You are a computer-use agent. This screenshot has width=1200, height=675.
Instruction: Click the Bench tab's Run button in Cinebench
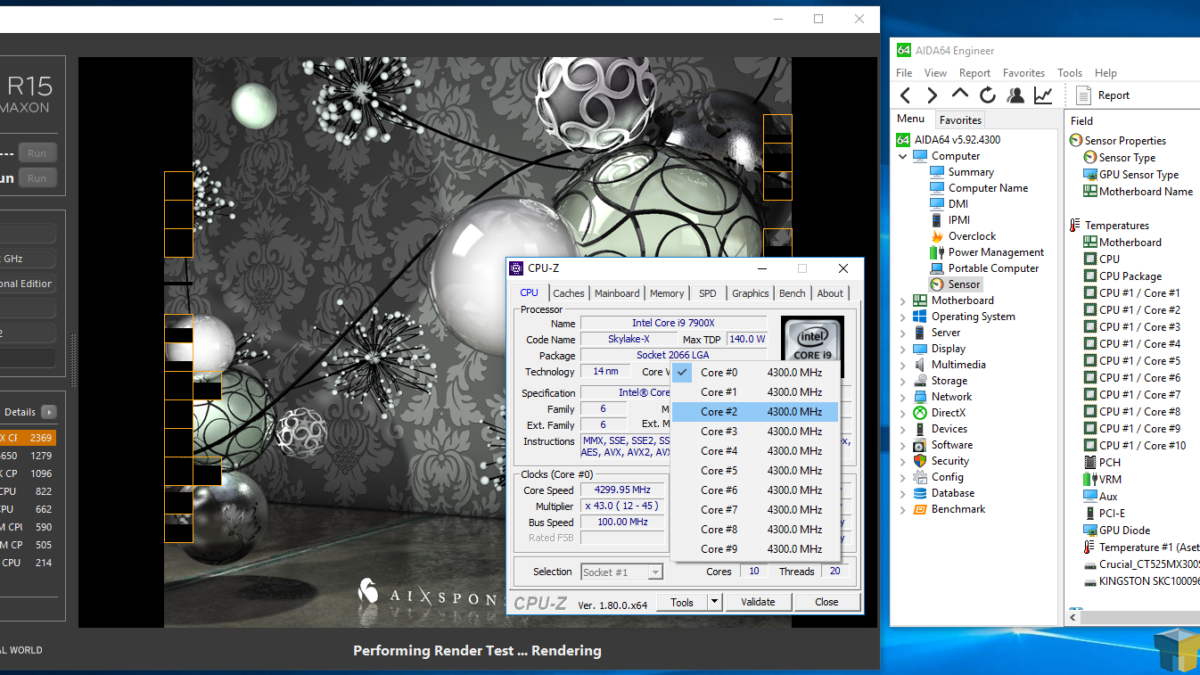point(37,178)
